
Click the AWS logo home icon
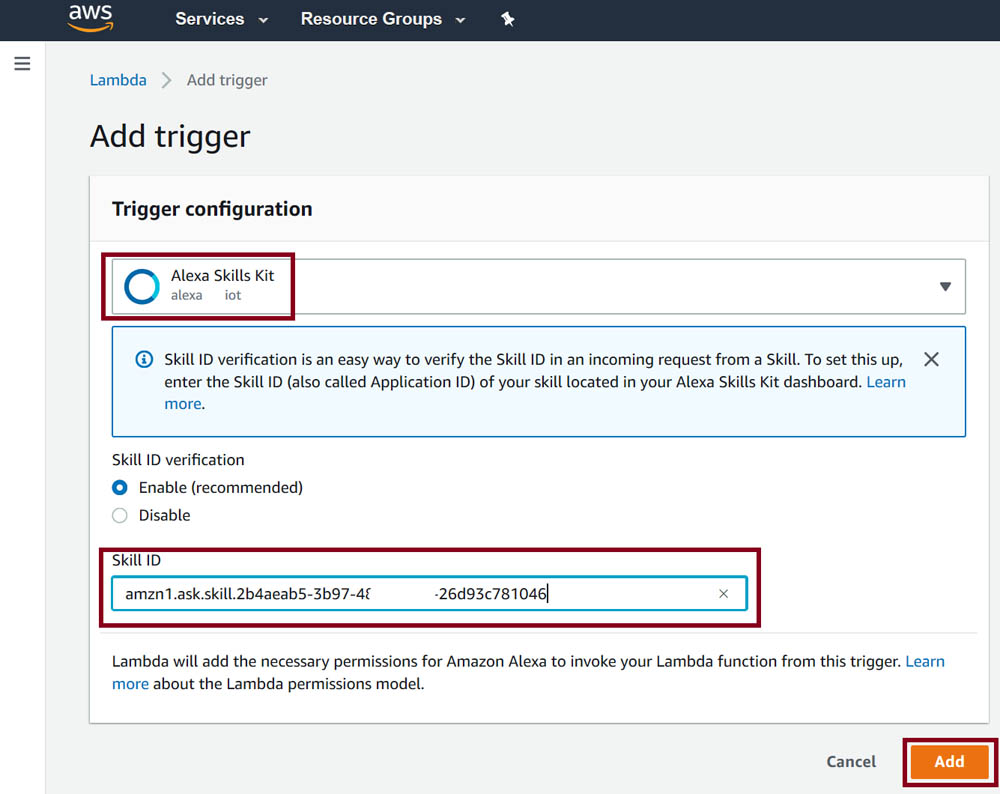pyautogui.click(x=91, y=18)
